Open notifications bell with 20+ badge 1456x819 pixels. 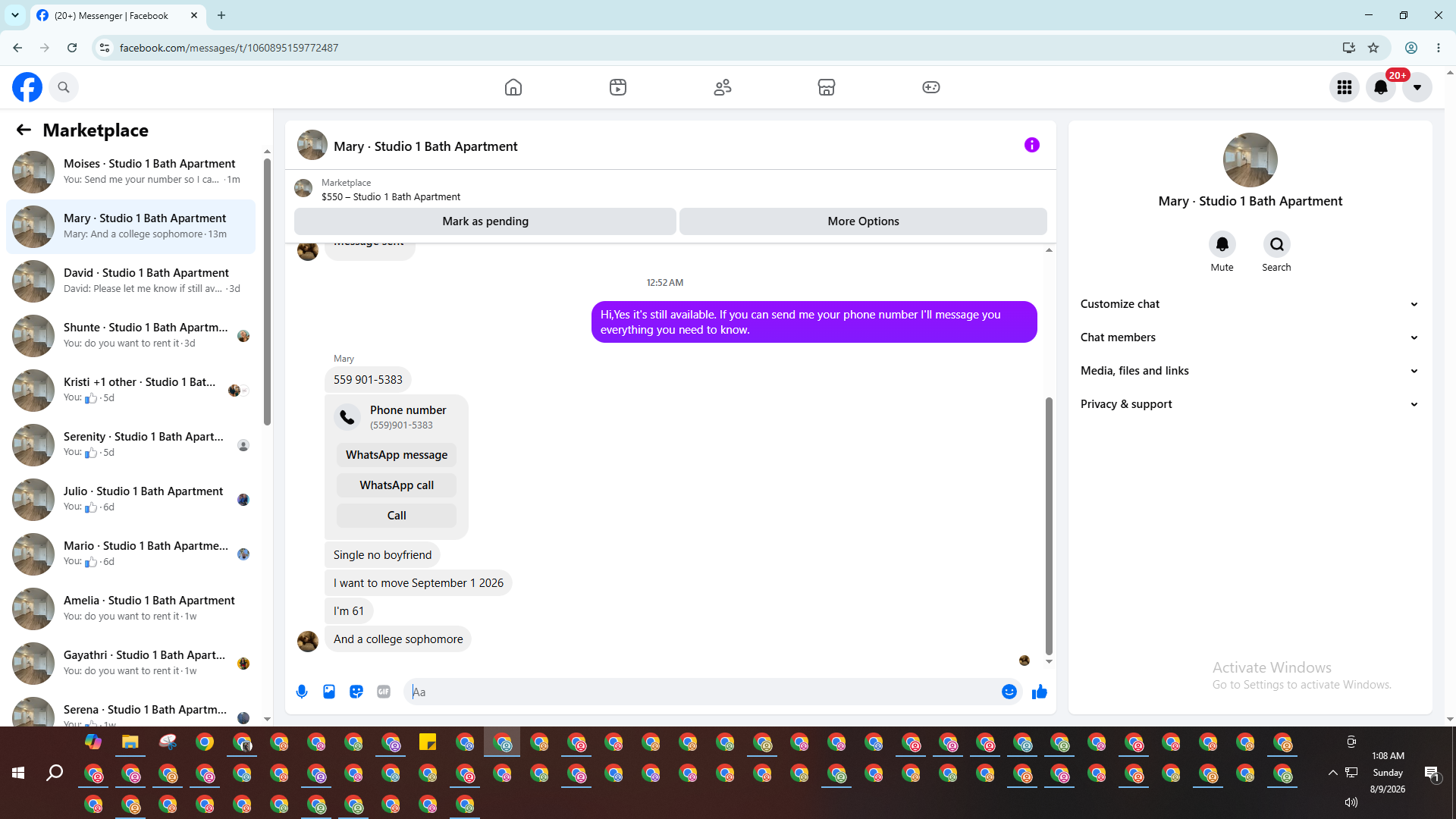tap(1381, 87)
